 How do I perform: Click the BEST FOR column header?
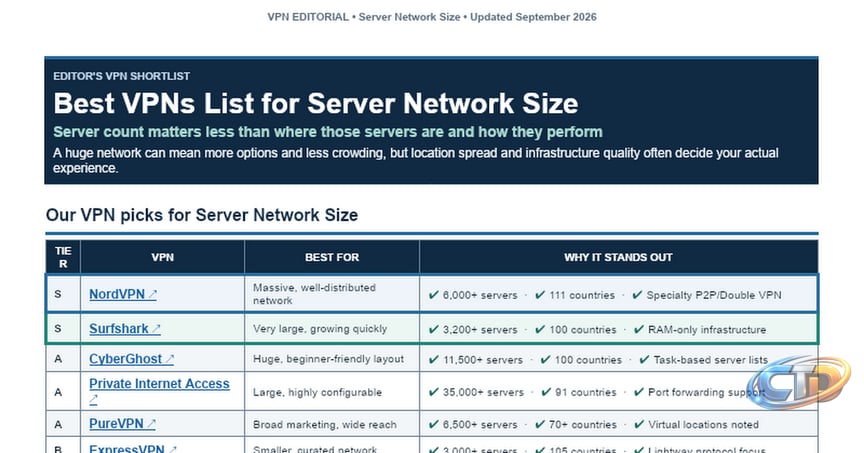pos(332,257)
